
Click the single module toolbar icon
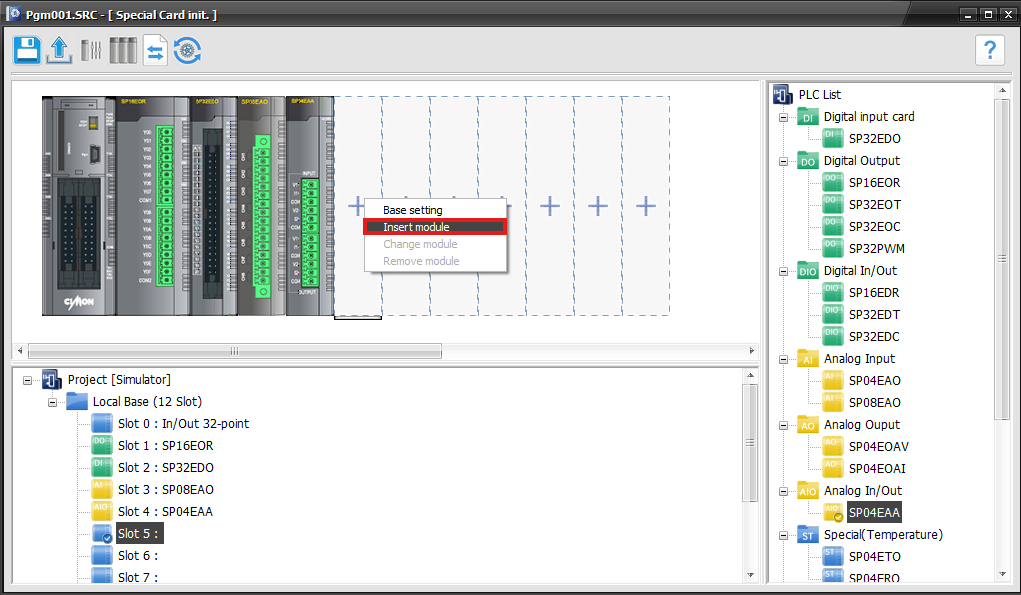click(91, 50)
